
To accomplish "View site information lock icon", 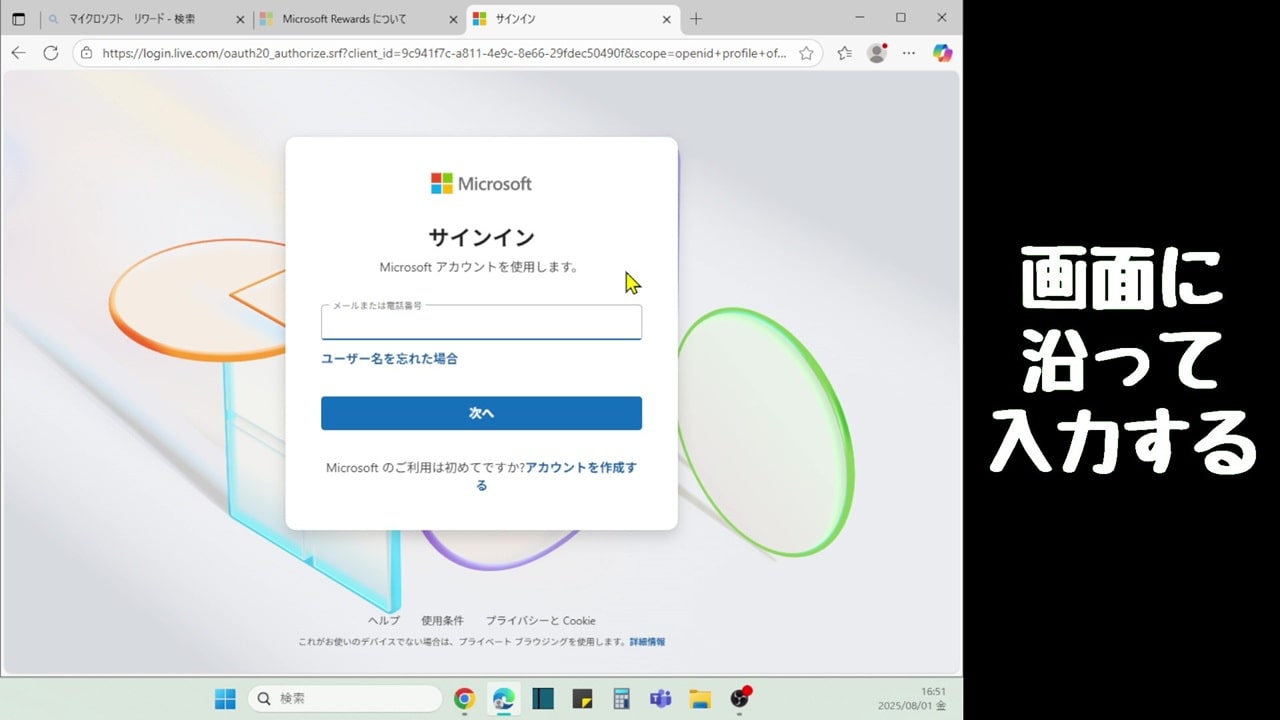I will pos(87,53).
